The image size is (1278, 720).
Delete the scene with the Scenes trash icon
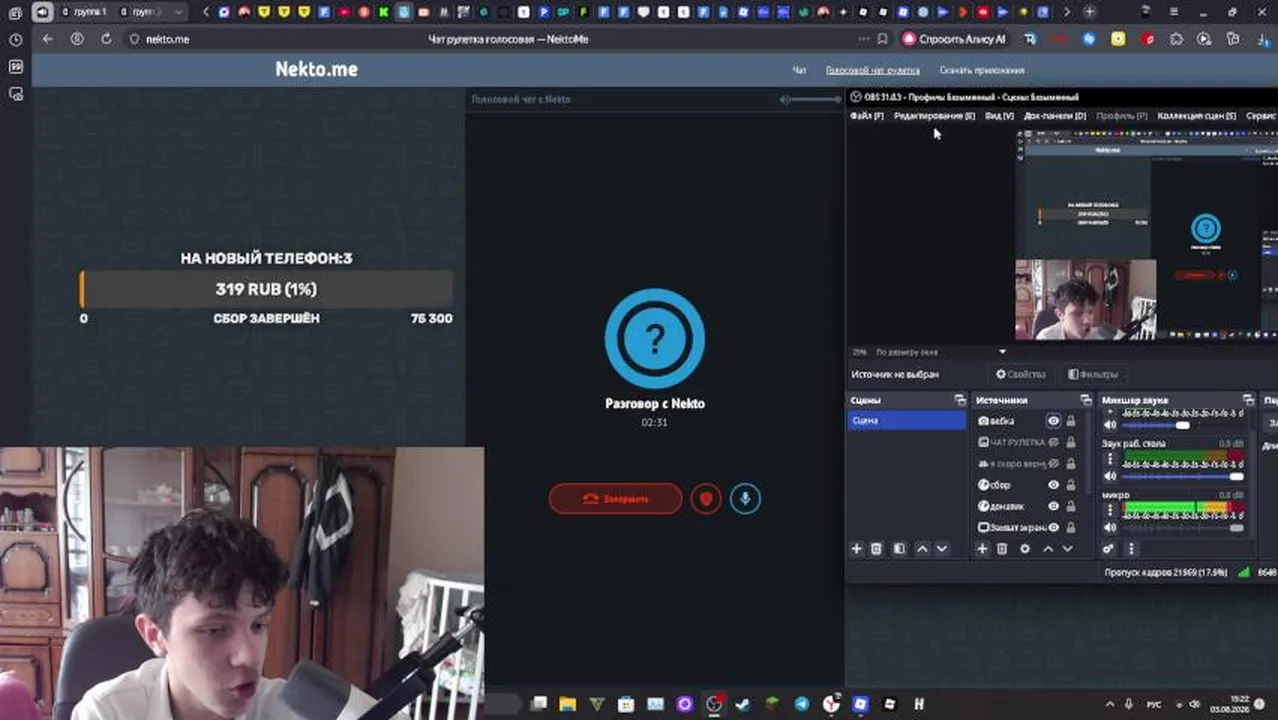(x=877, y=549)
